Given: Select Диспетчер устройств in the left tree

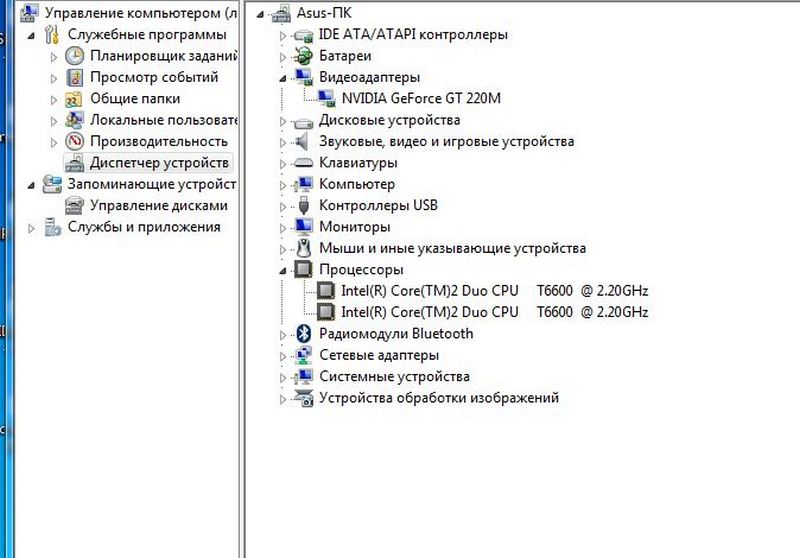Looking at the screenshot, I should [159, 162].
